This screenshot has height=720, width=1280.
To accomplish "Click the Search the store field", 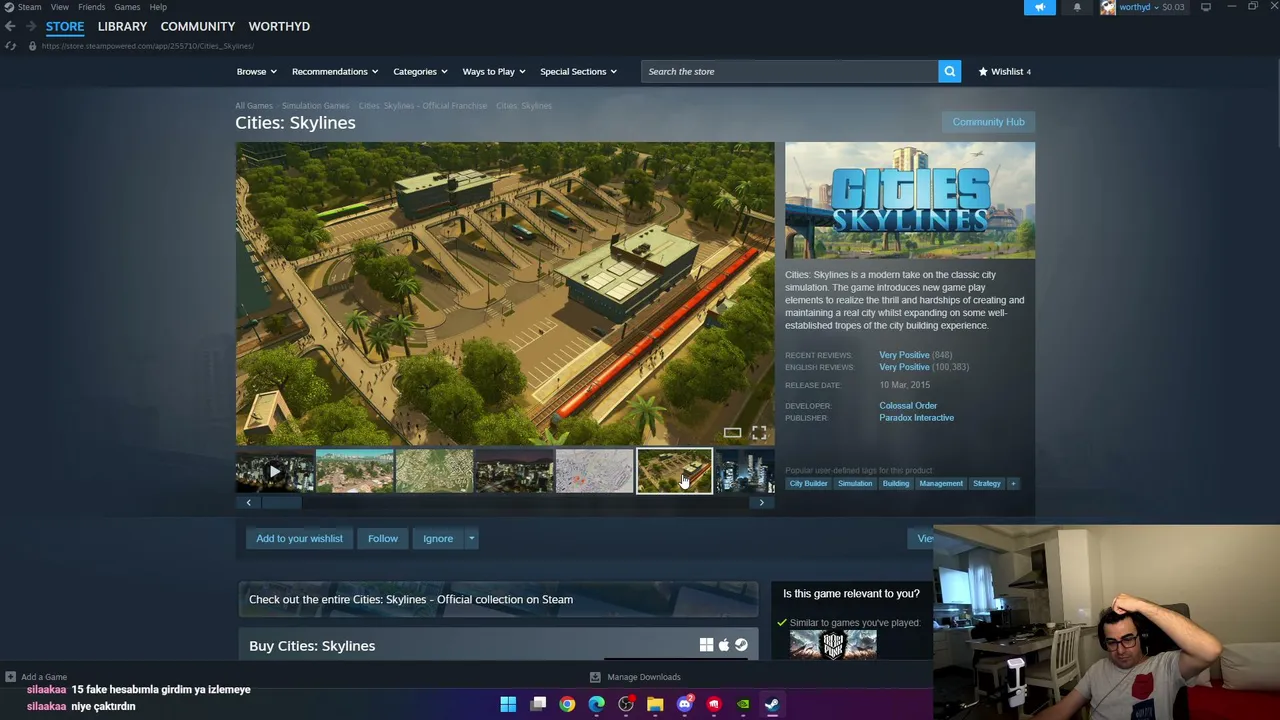I will coord(790,71).
